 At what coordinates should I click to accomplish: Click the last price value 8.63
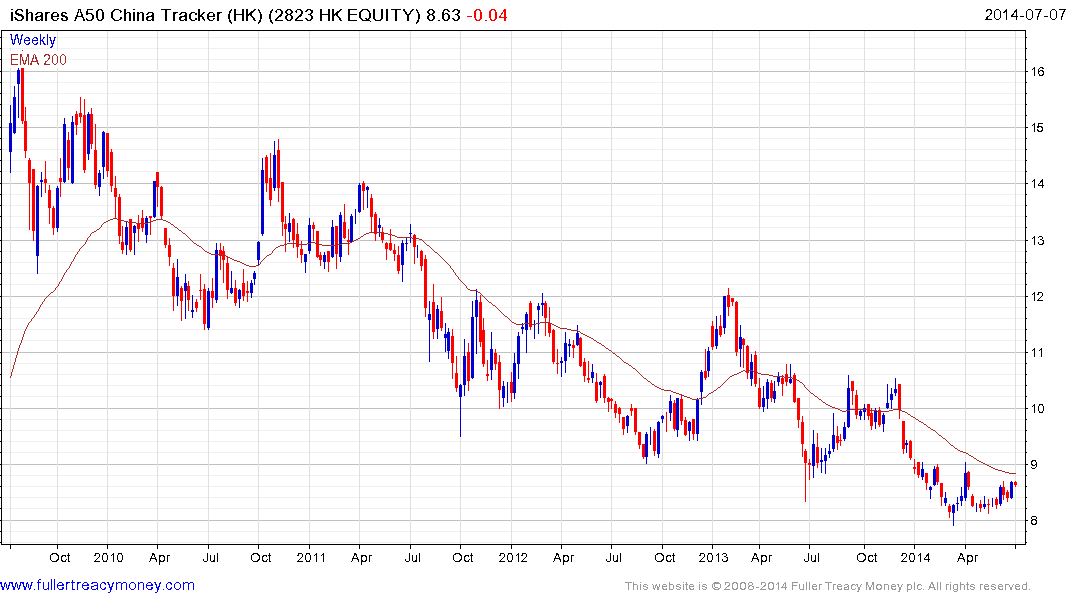[444, 15]
